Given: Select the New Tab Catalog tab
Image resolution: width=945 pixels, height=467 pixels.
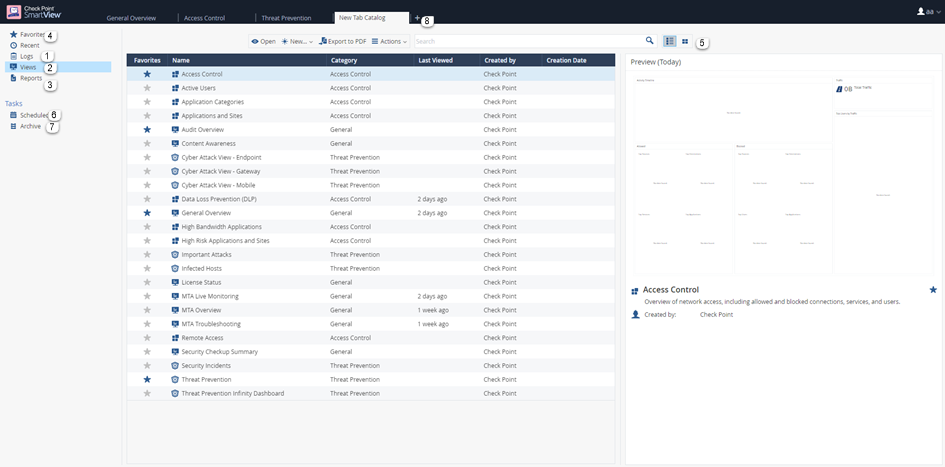Looking at the screenshot, I should click(x=371, y=18).
